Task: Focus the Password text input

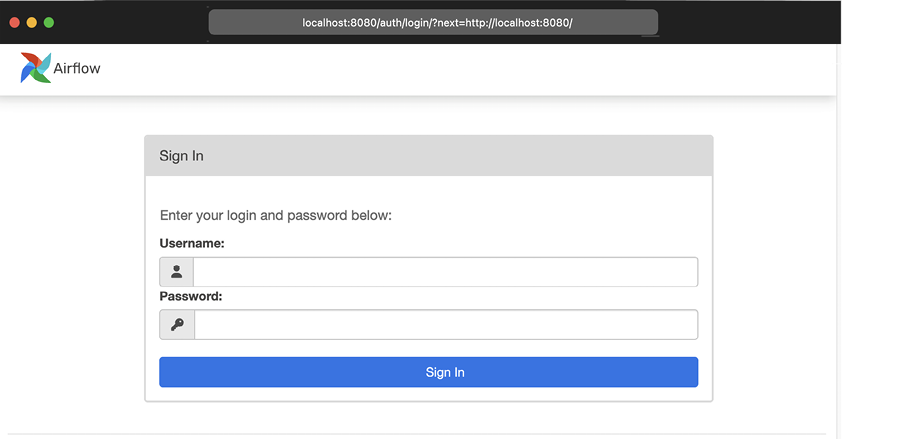Action: click(x=445, y=325)
